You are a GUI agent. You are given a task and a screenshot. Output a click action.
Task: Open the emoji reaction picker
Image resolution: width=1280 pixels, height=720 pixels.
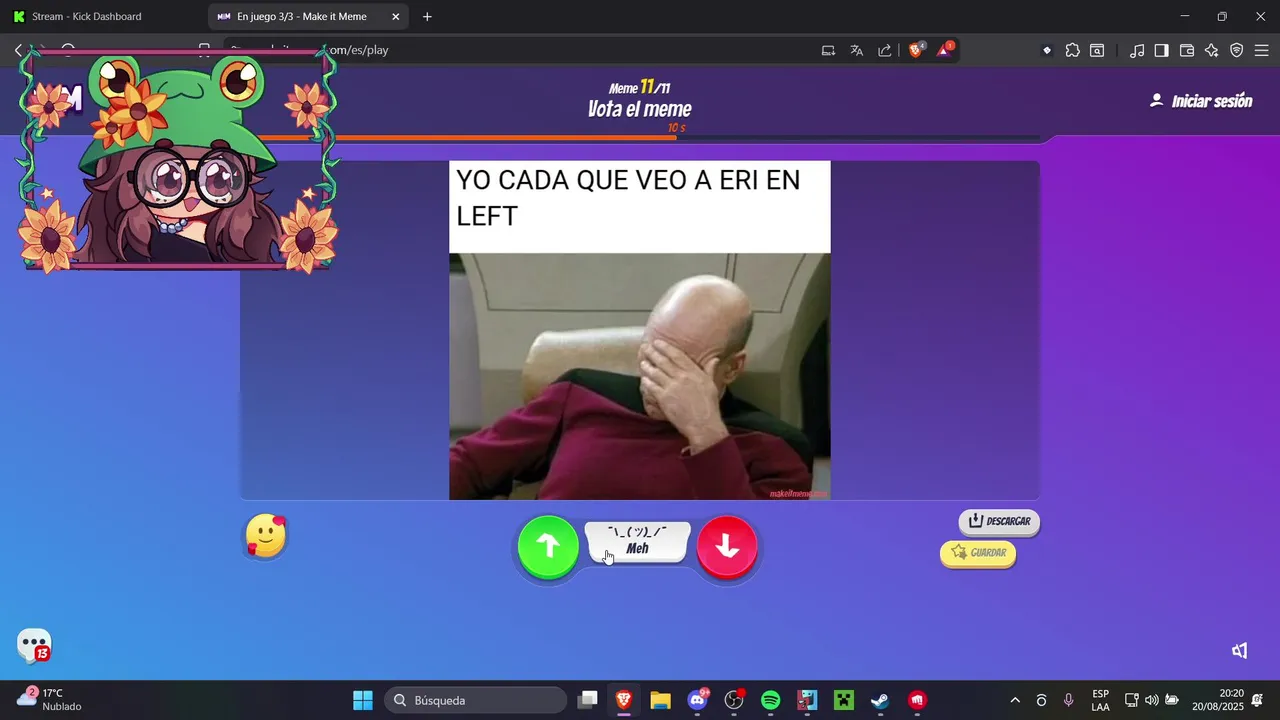266,537
